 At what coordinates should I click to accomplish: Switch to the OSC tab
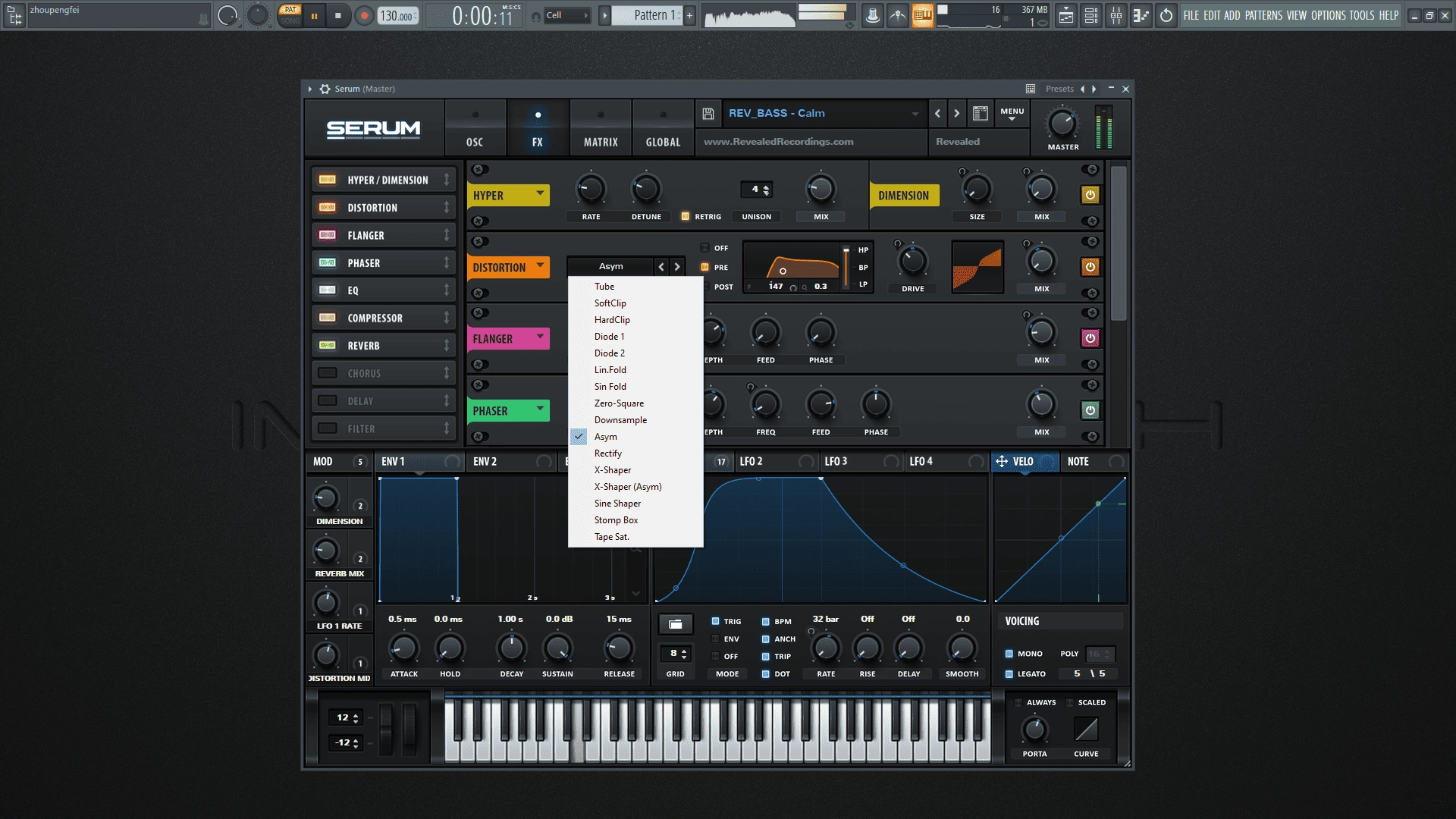pos(475,127)
